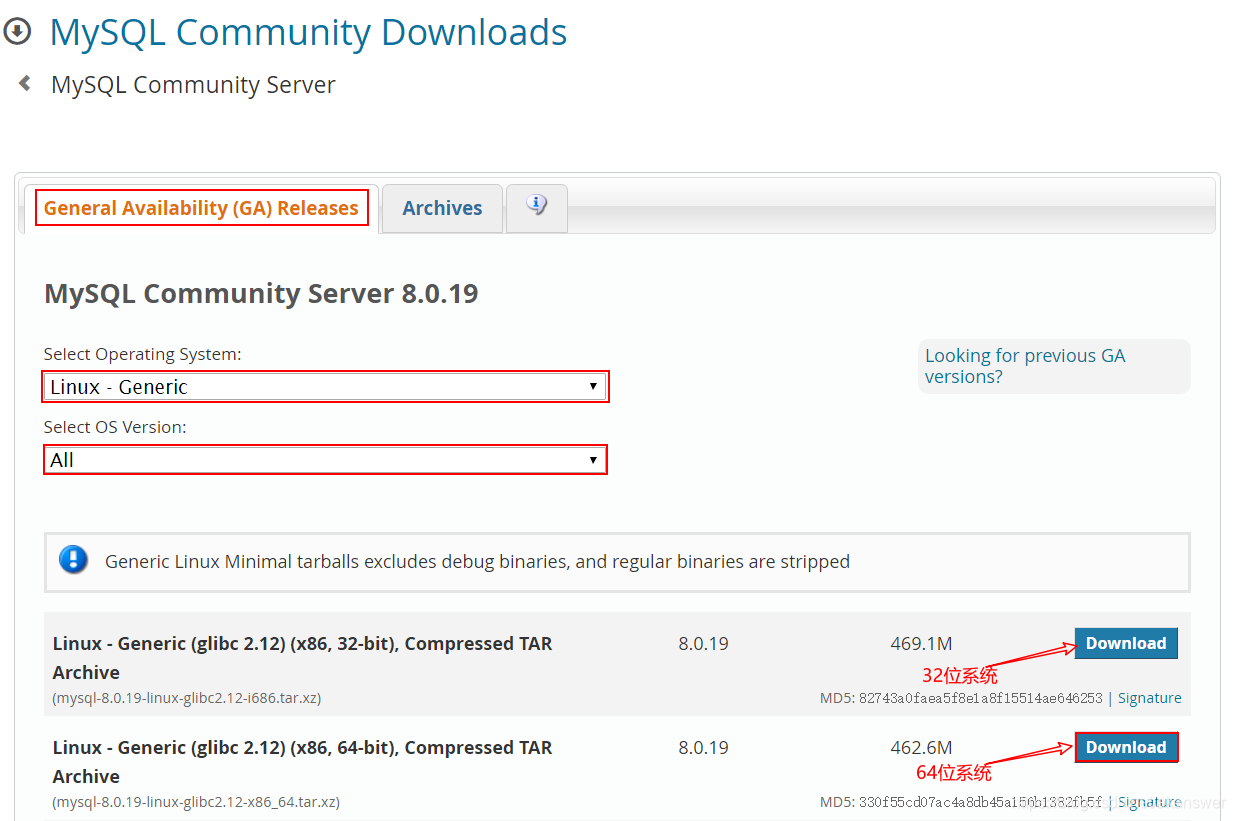Click the download circle icon beside page title
1236x821 pixels.
(x=17, y=33)
